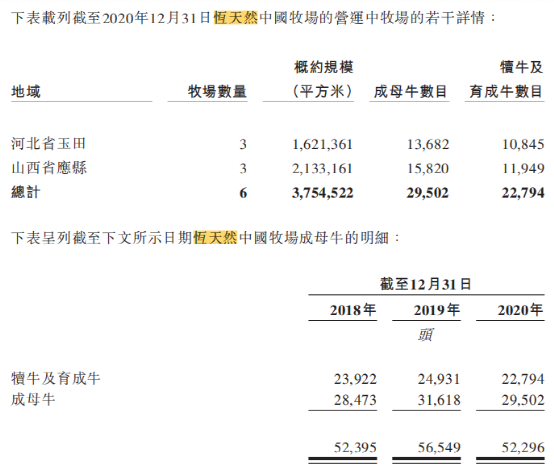Screen dimensions: 554x466
Task: Click the 犢牛及育成牛數目 column header
Action: 506,79
